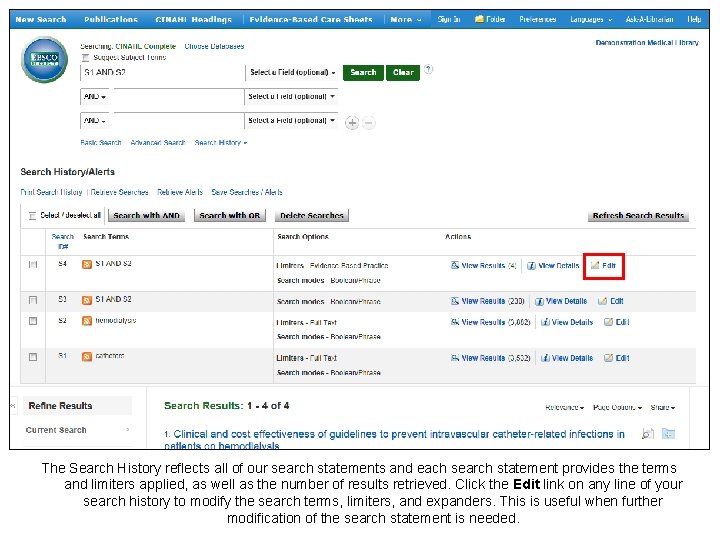
Task: Open Preferences in top bar
Action: coord(538,19)
